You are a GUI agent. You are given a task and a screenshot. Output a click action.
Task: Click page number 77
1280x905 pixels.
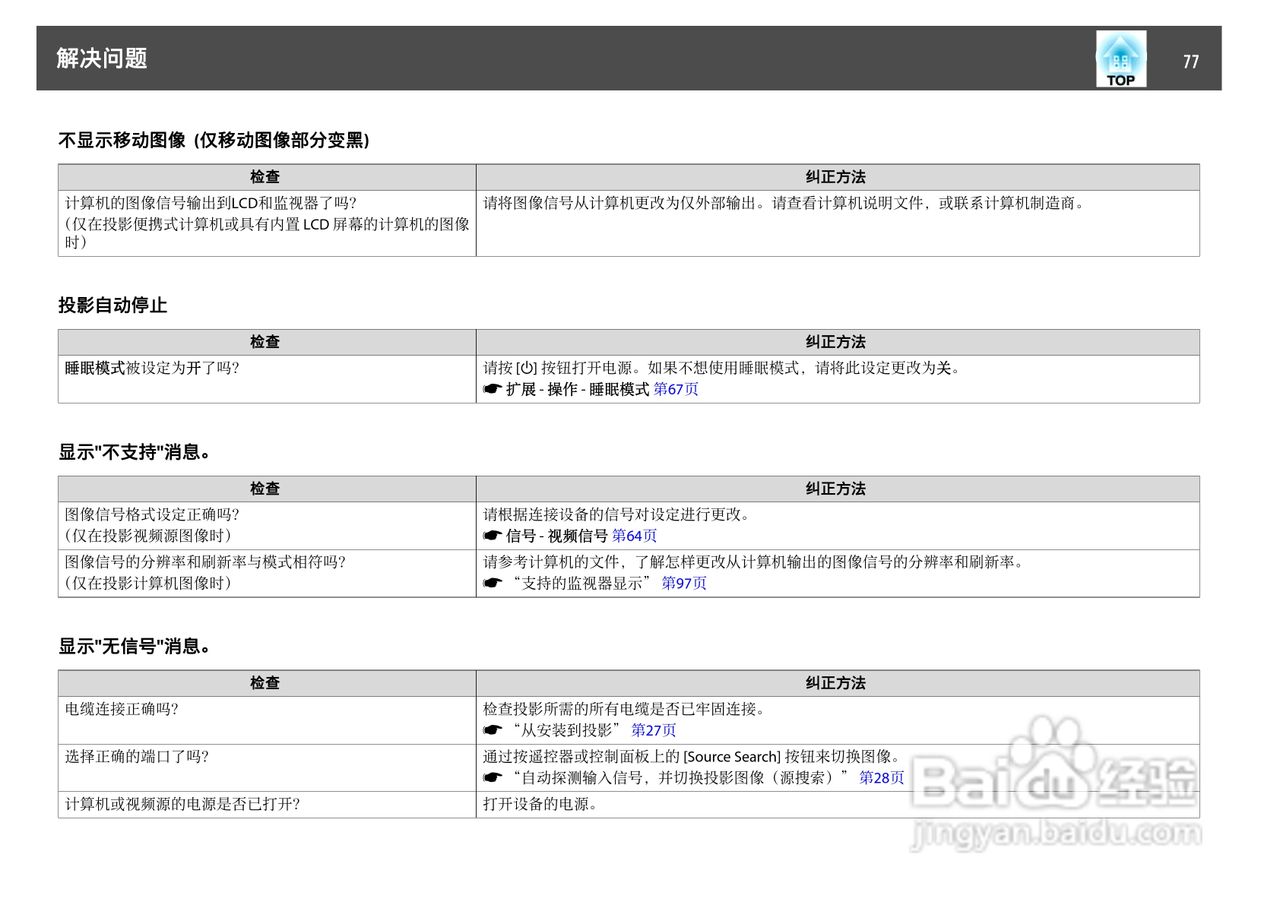click(x=1190, y=61)
